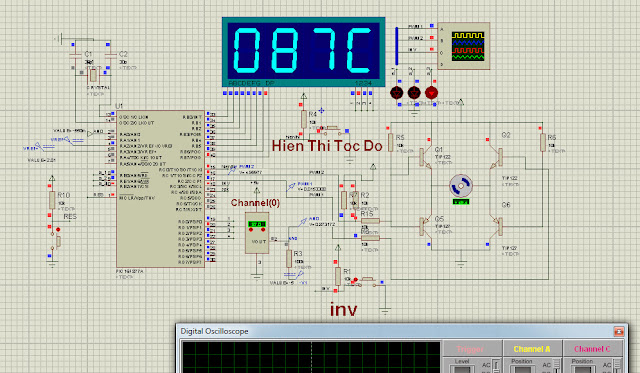Image resolution: width=640 pixels, height=373 pixels.
Task: Select resistor R4
Action: point(304,119)
